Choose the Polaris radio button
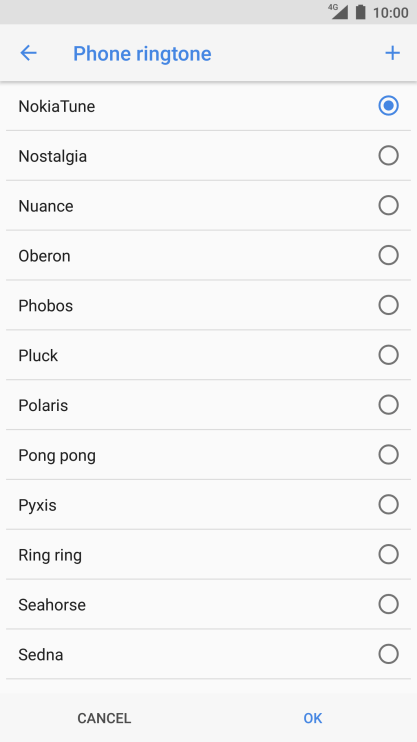The width and height of the screenshot is (417, 742). tap(389, 405)
